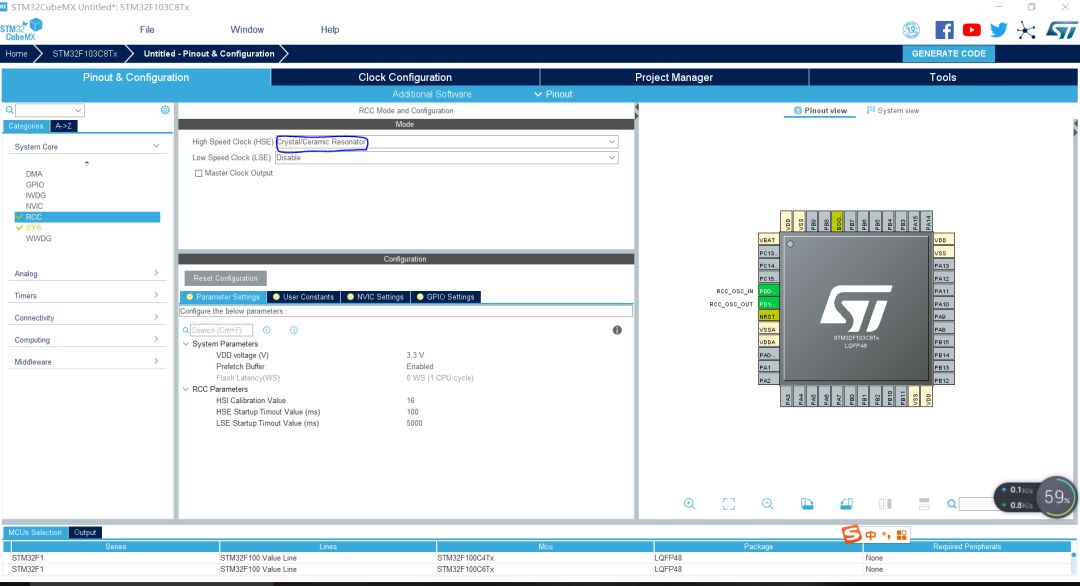Screen dimensions: 1080x586
Task: Click the STM32CubeMX logo
Action: coord(21,30)
